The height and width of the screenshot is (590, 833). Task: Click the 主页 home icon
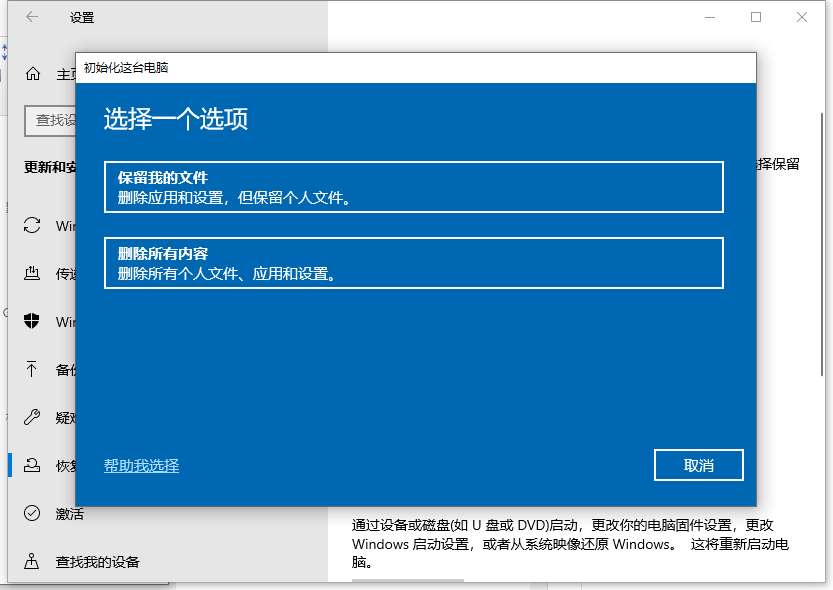pos(33,73)
